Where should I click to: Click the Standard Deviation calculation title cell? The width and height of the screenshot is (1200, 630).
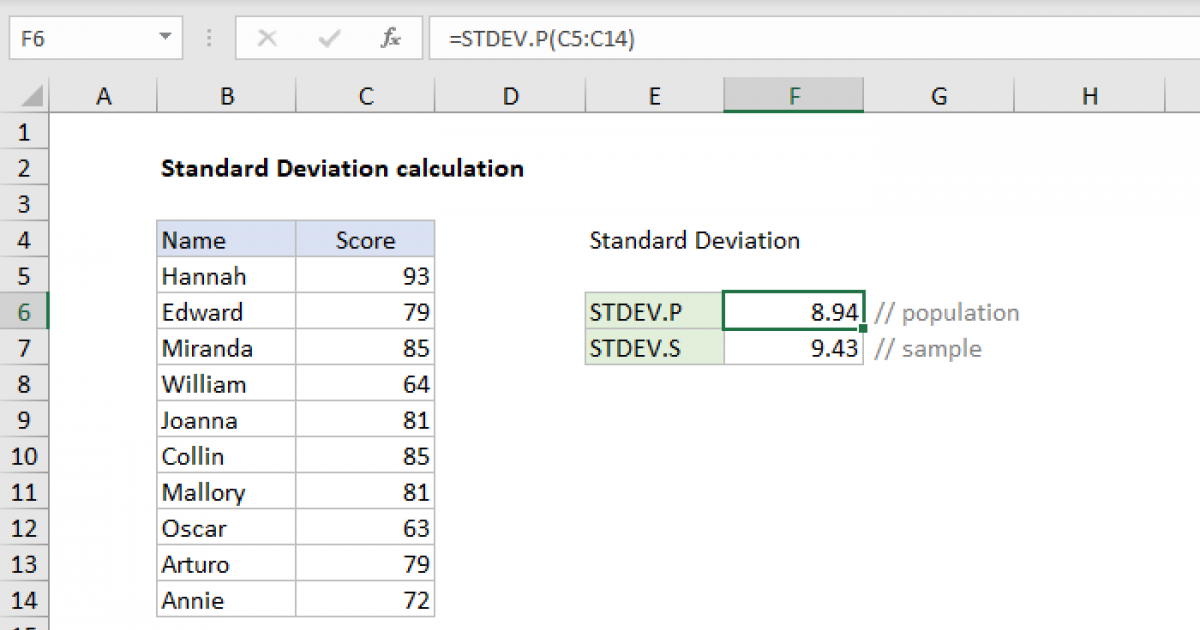tap(342, 168)
